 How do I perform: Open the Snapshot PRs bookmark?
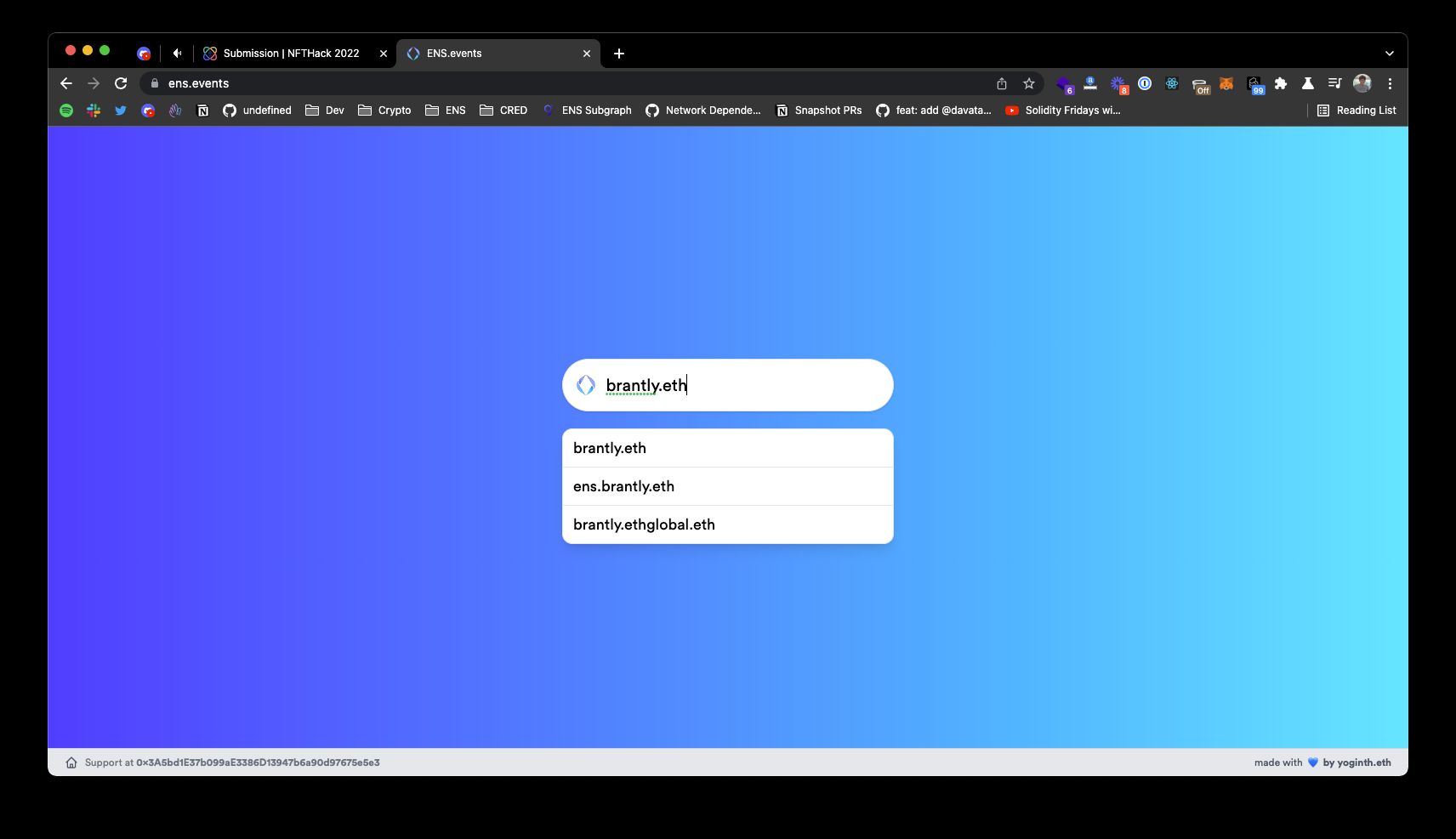click(819, 111)
